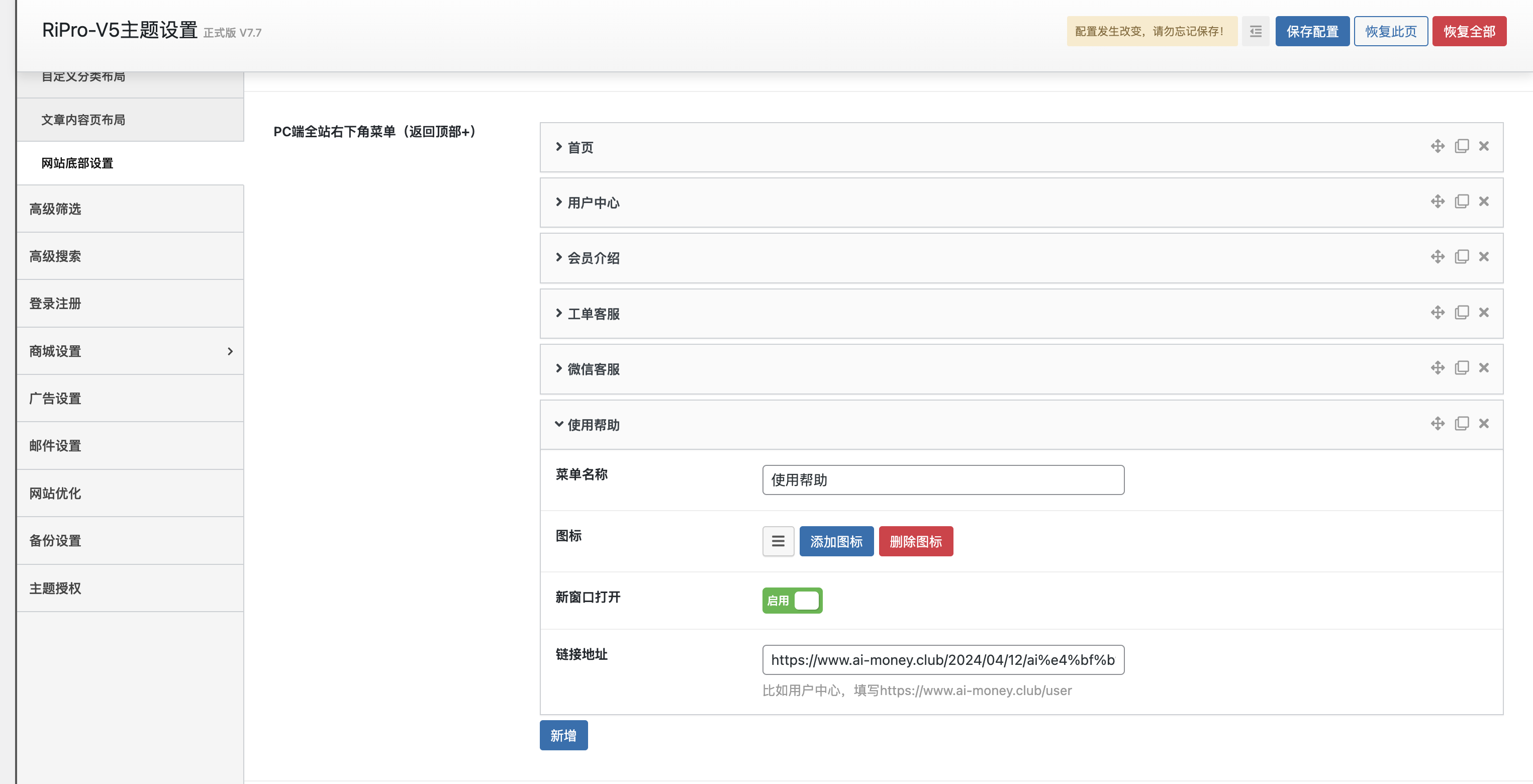Open 主题授权 section
1533x784 pixels.
tap(130, 589)
